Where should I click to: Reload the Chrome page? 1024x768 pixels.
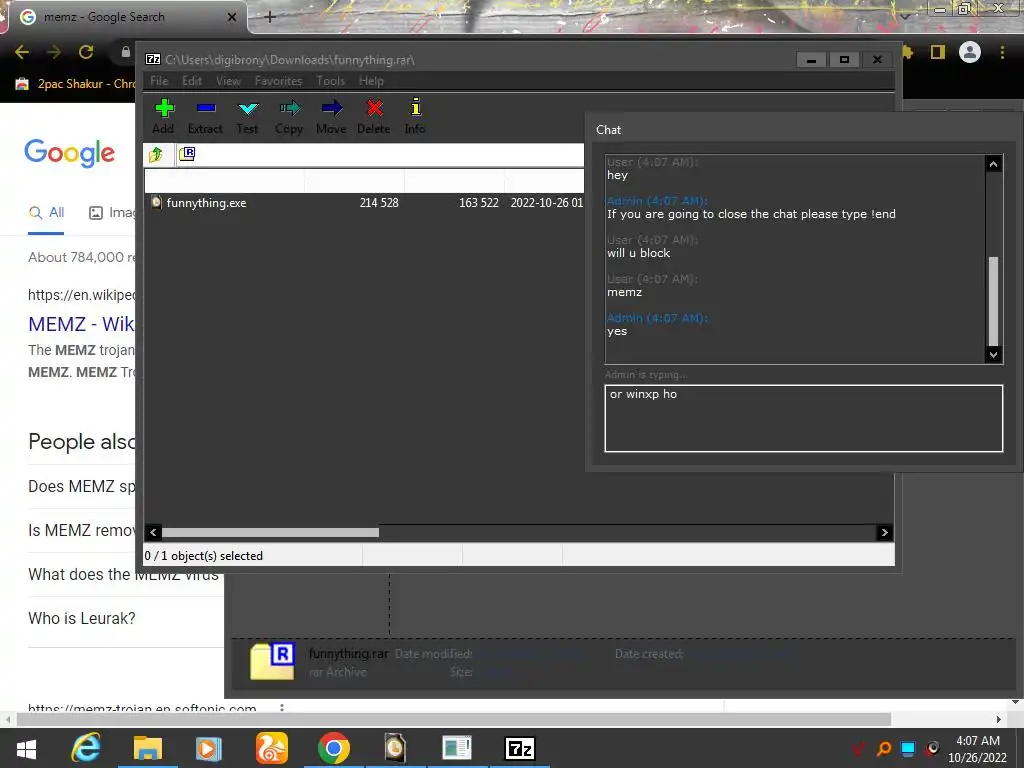(86, 52)
